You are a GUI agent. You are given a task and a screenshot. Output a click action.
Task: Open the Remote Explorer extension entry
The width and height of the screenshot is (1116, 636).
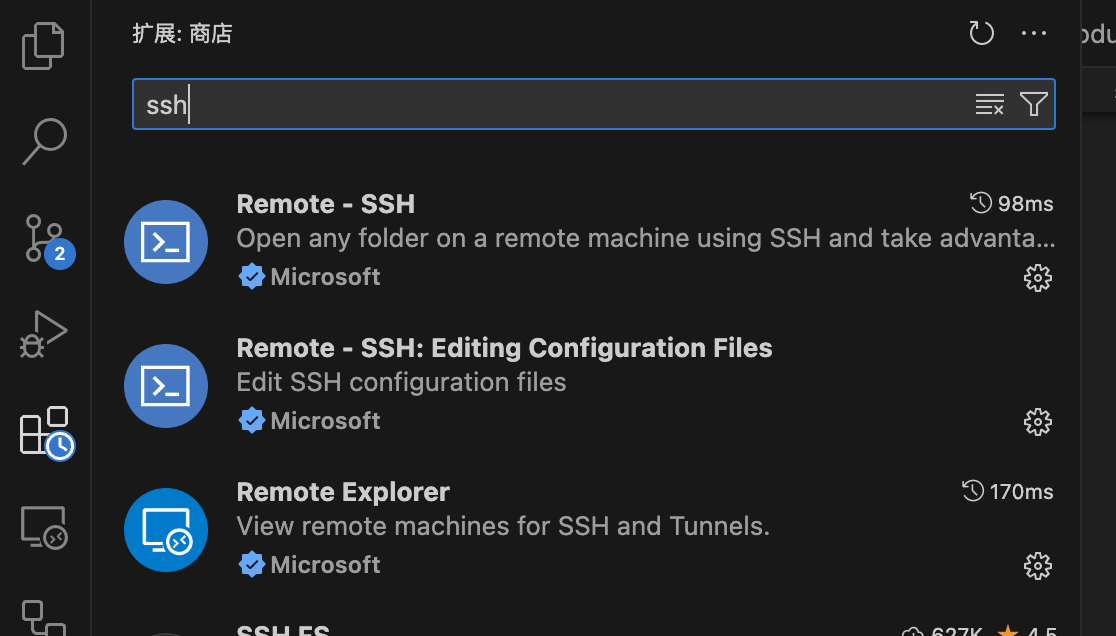point(343,492)
